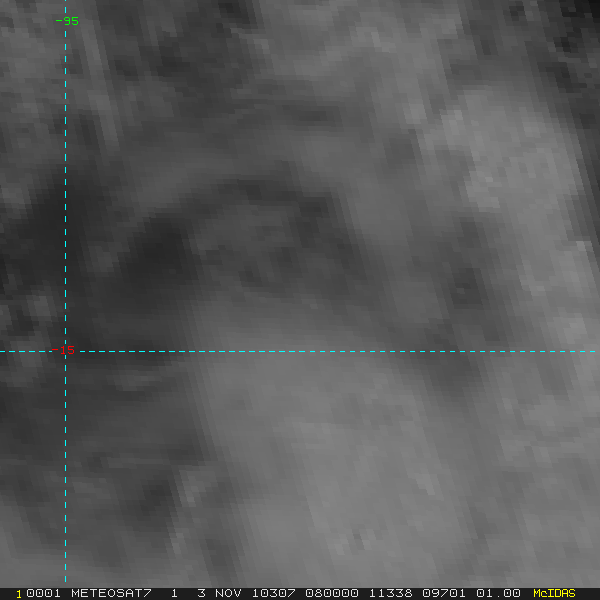Click the 09701 value in status bar
Screen dimensions: 600x600
(x=444, y=593)
